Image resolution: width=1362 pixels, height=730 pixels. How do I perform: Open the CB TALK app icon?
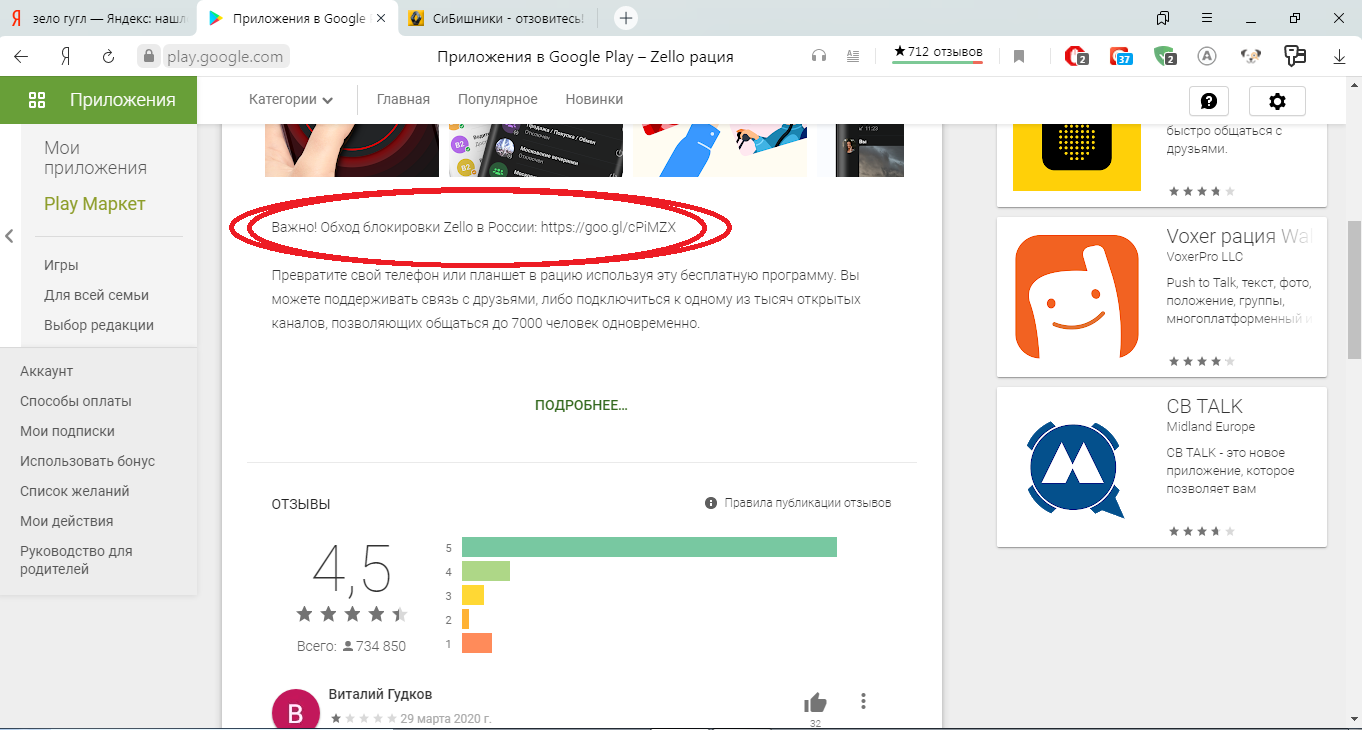coord(1076,467)
